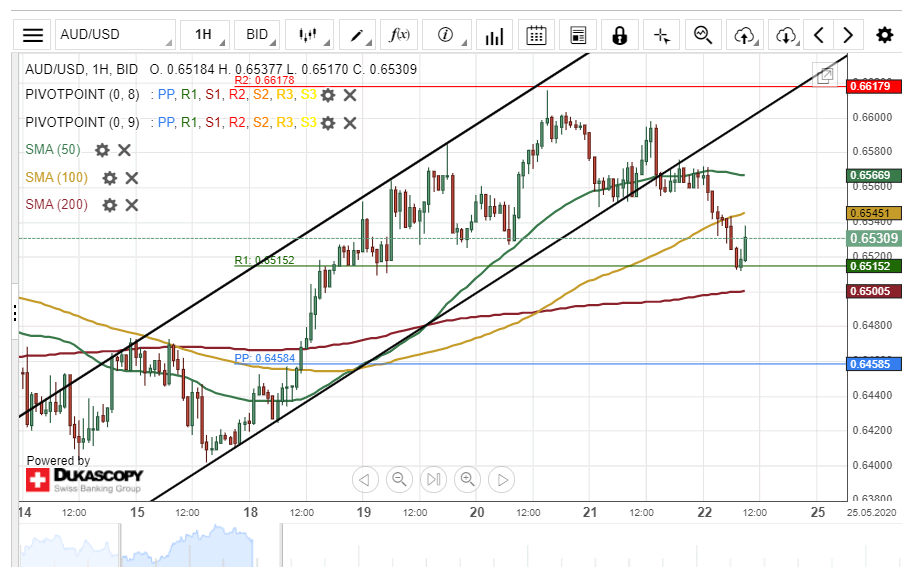907x574 pixels.
Task: Pop out the chart to new window
Action: (826, 75)
